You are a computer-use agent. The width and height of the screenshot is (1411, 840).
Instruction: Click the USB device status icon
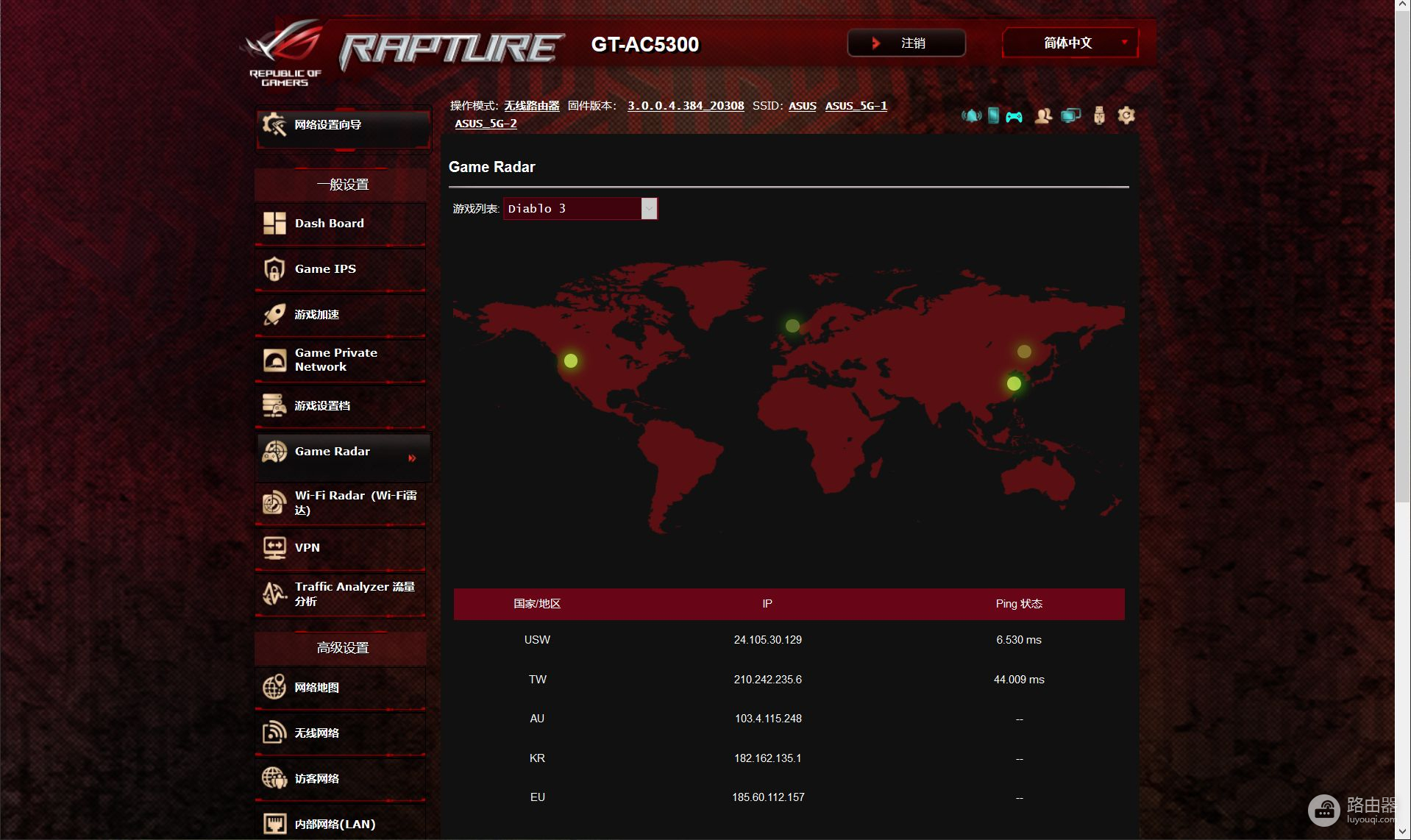pos(1099,115)
